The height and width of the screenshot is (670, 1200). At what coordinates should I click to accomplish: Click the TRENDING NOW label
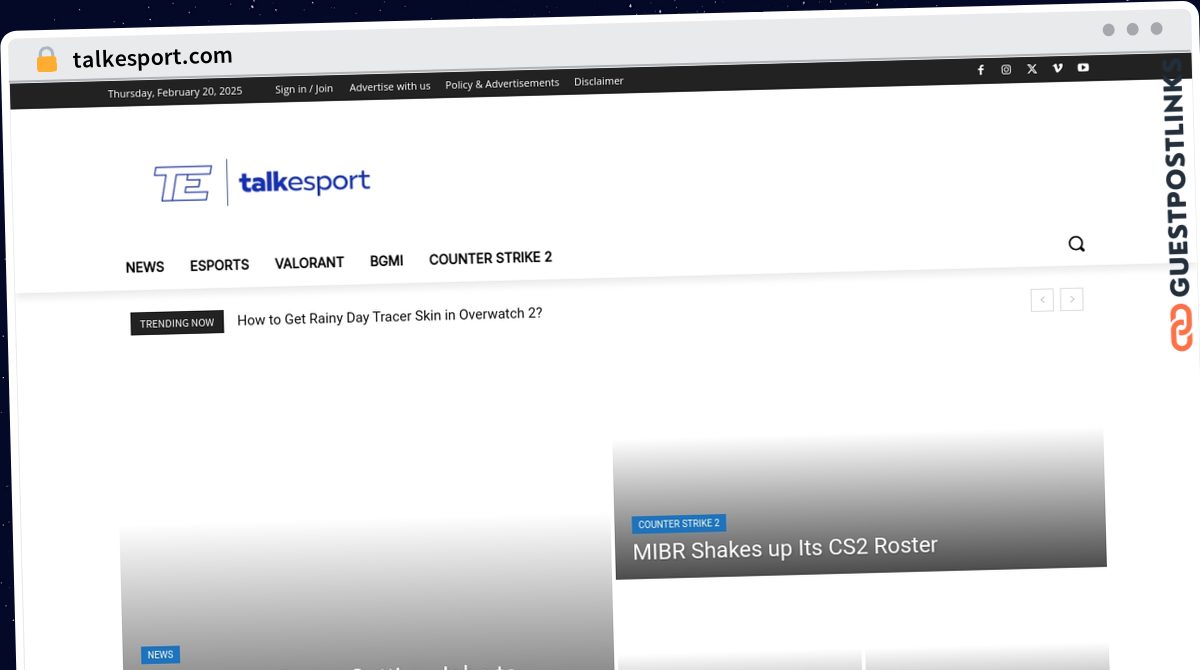pos(177,323)
